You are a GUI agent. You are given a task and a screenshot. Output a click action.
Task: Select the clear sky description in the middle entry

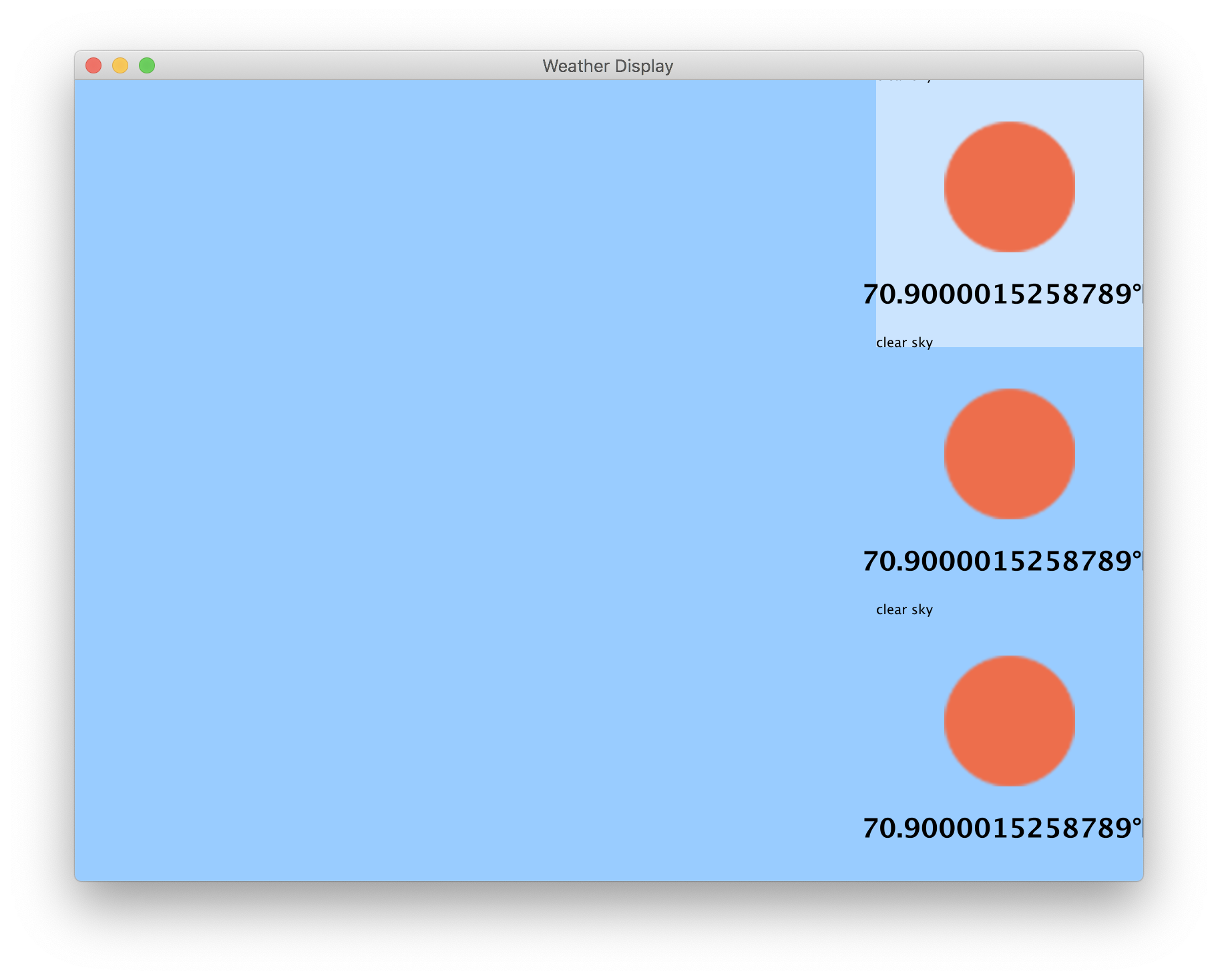tap(905, 609)
